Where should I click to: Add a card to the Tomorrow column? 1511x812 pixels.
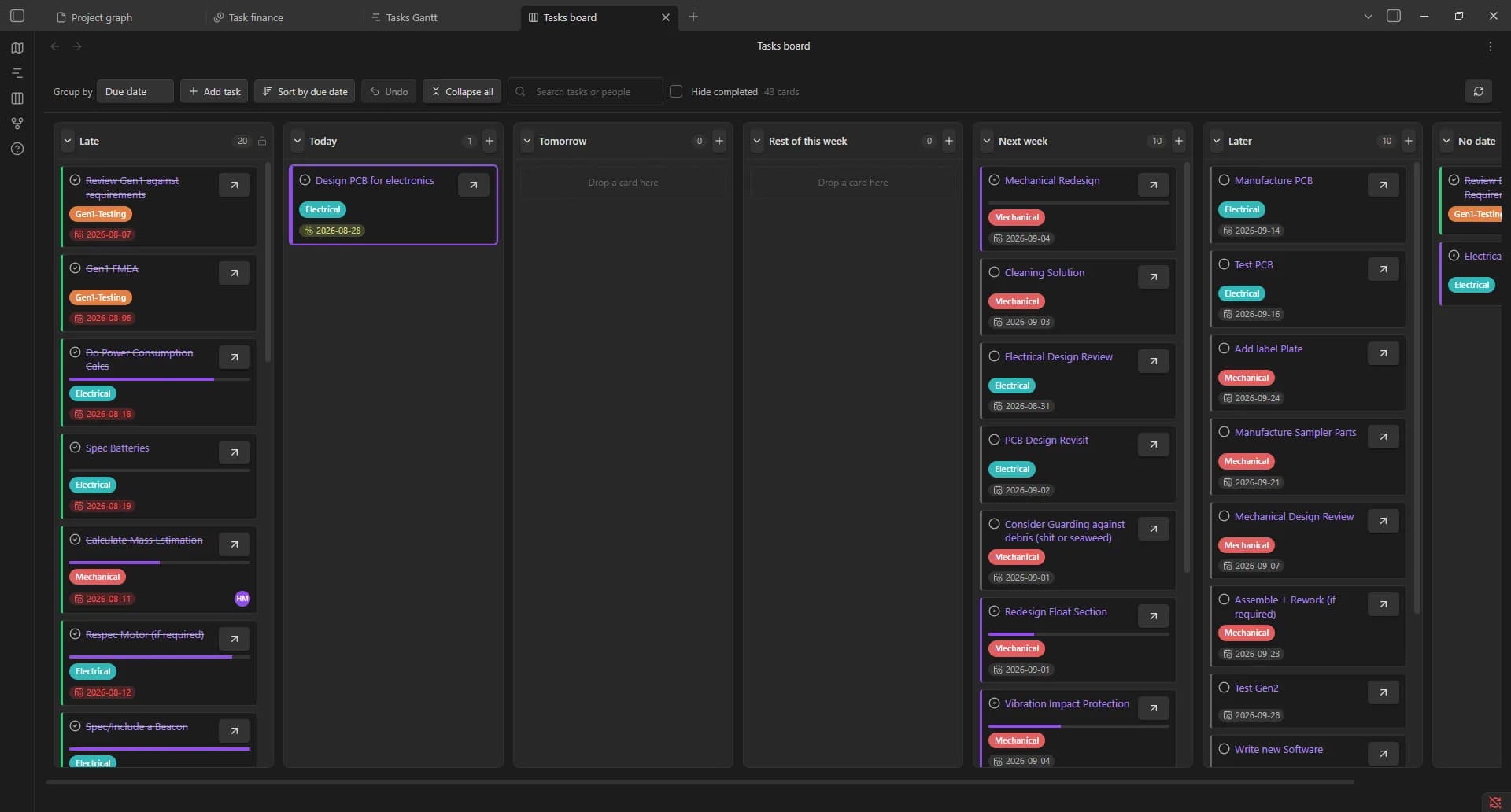[x=719, y=141]
